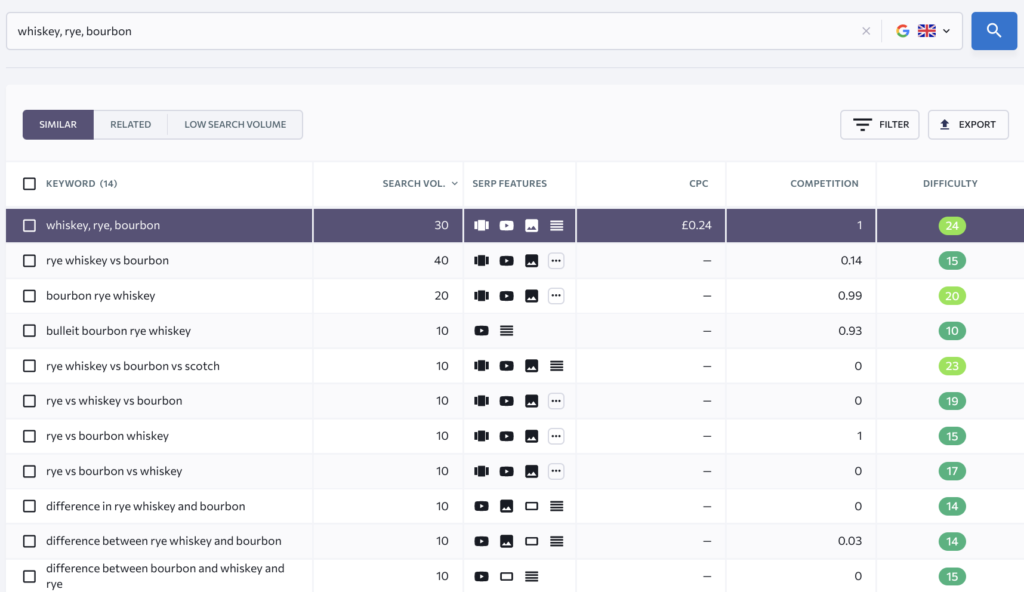The height and width of the screenshot is (592, 1024).
Task: Click video icon in 'bulleit bourbon rye whiskey' row
Action: coord(481,331)
